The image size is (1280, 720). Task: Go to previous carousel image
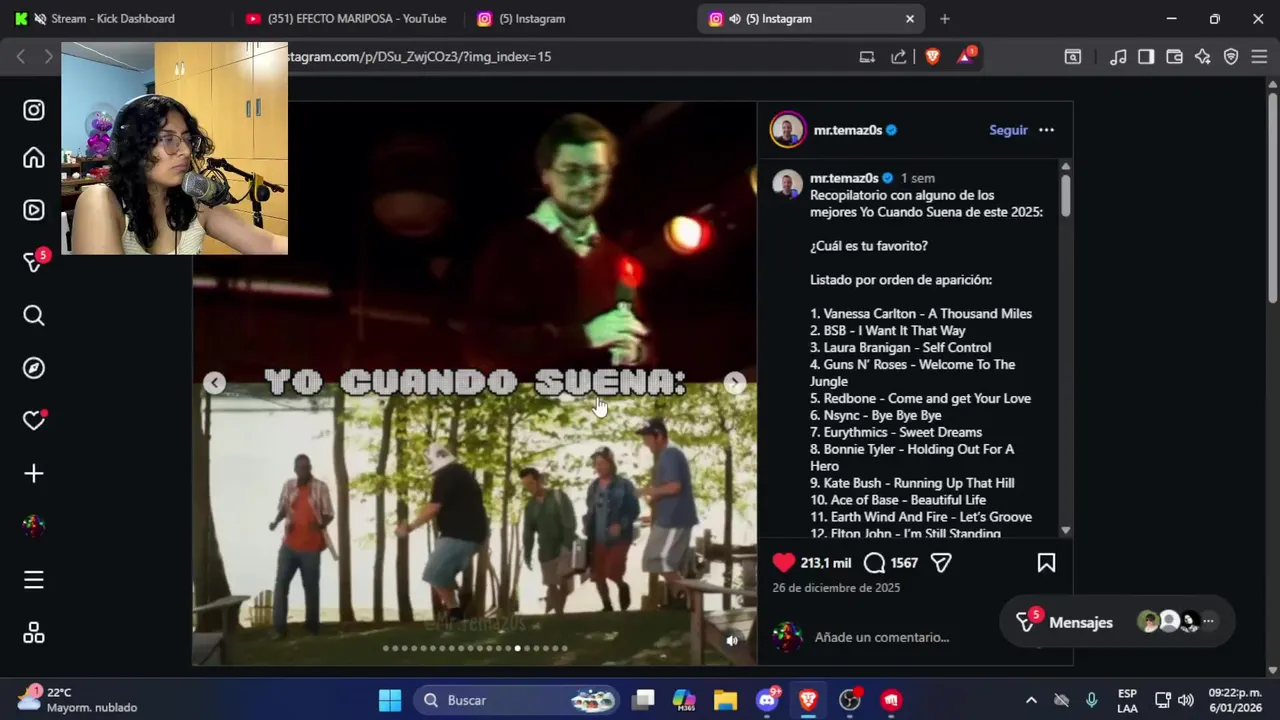click(x=214, y=383)
